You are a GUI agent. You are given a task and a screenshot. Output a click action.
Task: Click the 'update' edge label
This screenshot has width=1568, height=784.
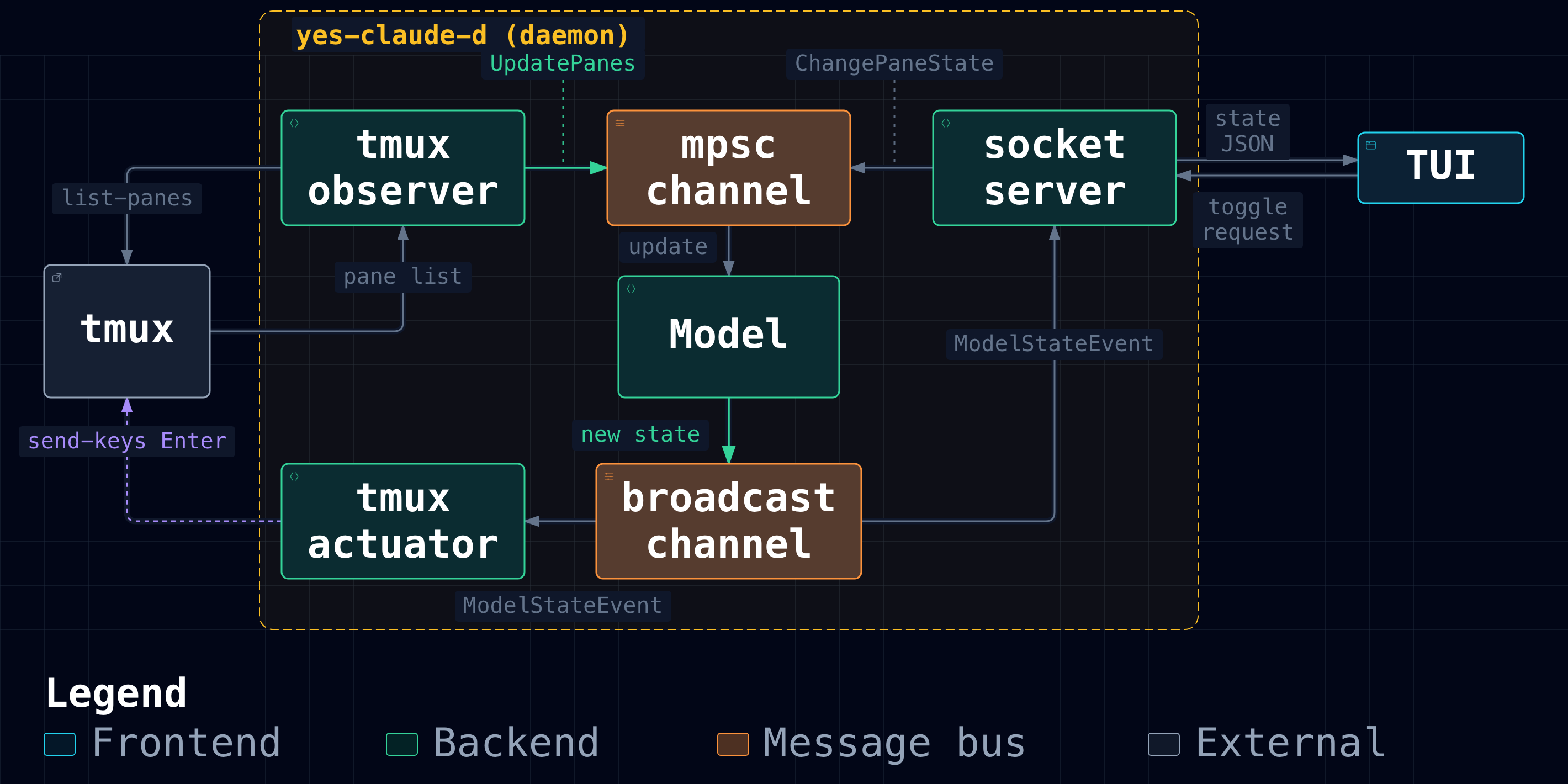(668, 247)
